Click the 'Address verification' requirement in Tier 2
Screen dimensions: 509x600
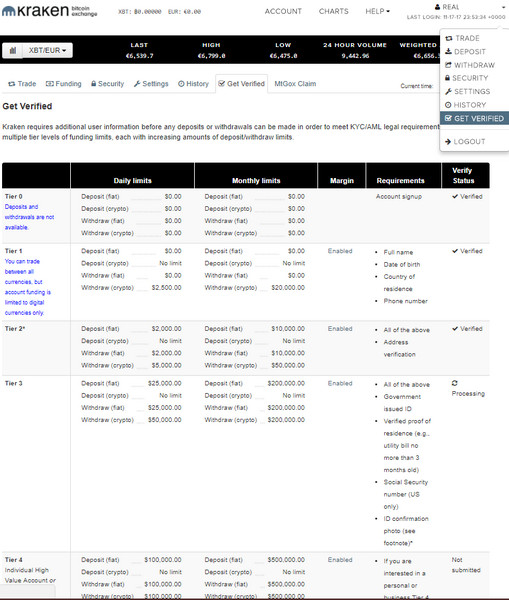[400, 348]
